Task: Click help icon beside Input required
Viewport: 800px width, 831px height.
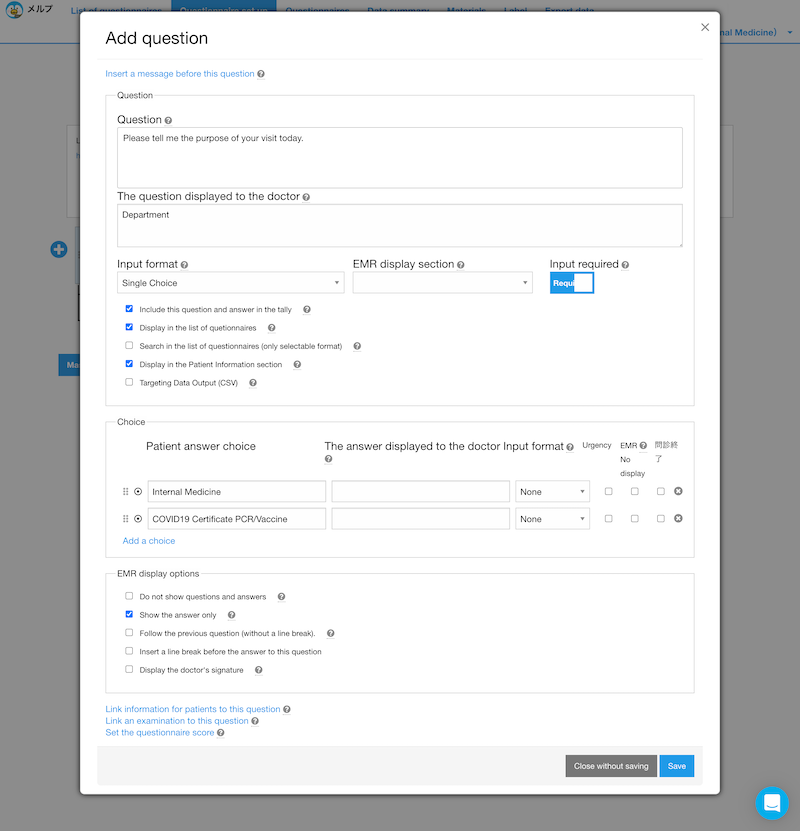Action: (625, 265)
